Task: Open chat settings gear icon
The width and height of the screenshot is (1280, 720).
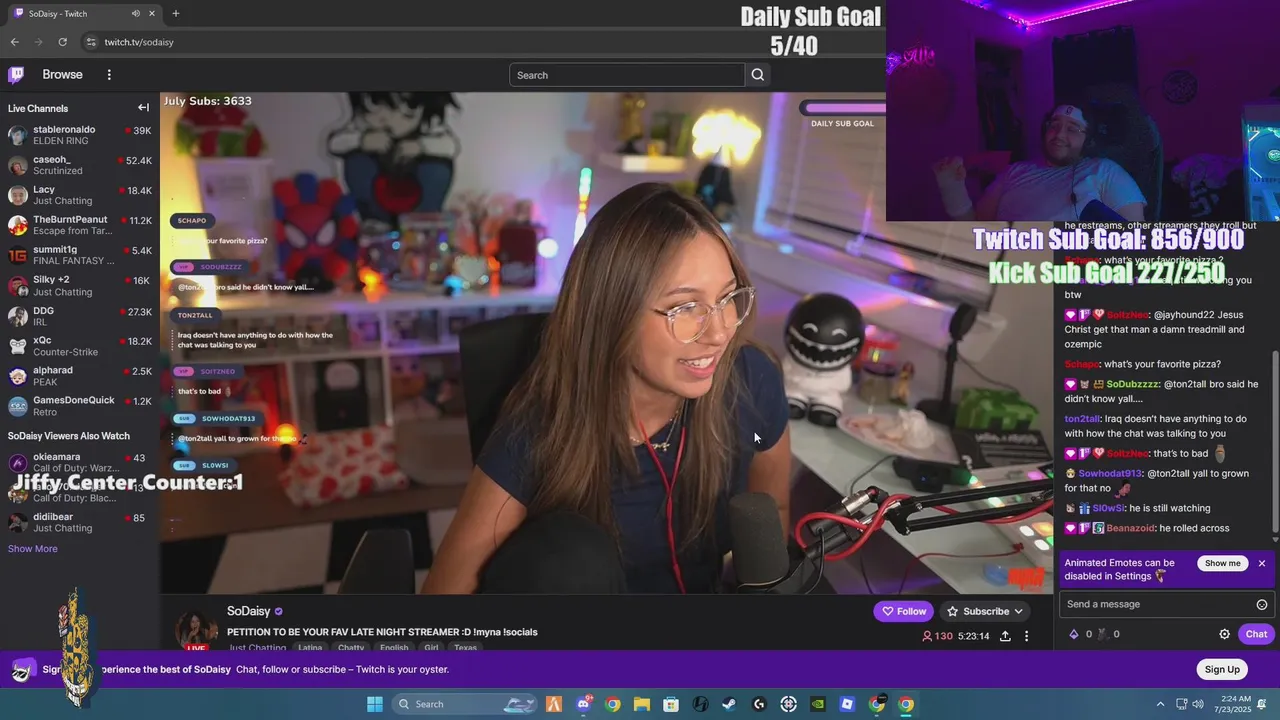Action: [x=1224, y=634]
